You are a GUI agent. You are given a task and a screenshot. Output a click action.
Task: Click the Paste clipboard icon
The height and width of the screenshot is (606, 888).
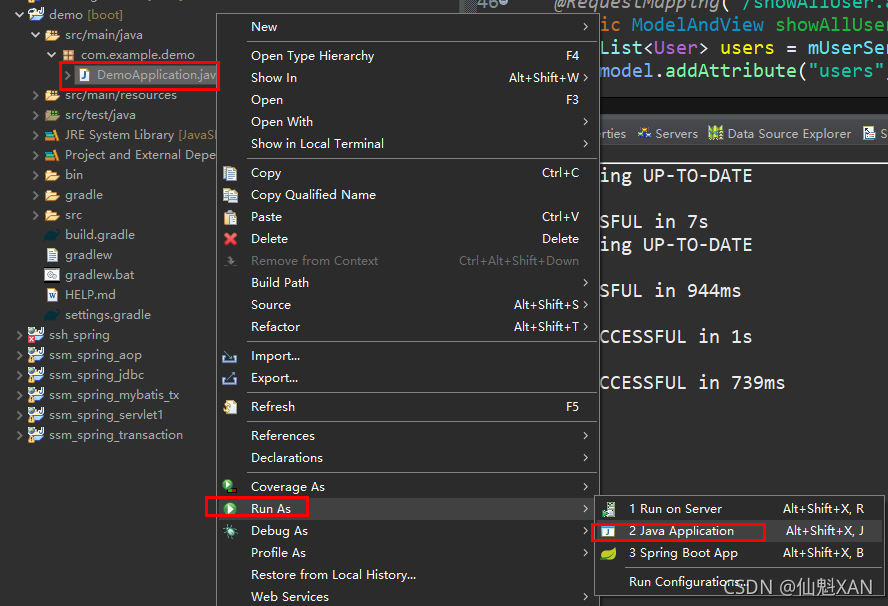click(x=230, y=217)
